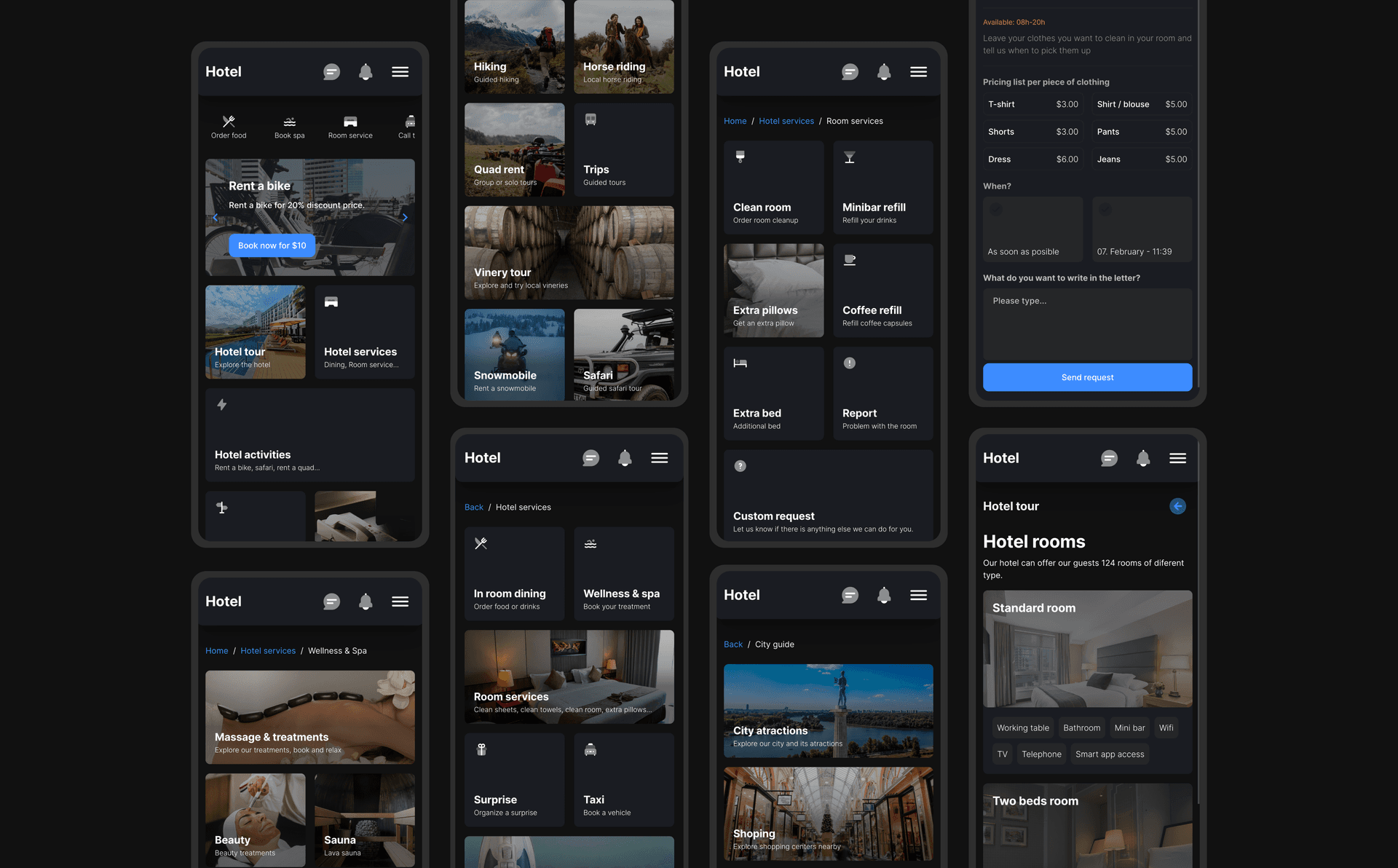Go to Hotel services breadcrumb in Wellness & Spa
This screenshot has width=1398, height=868.
(x=268, y=651)
